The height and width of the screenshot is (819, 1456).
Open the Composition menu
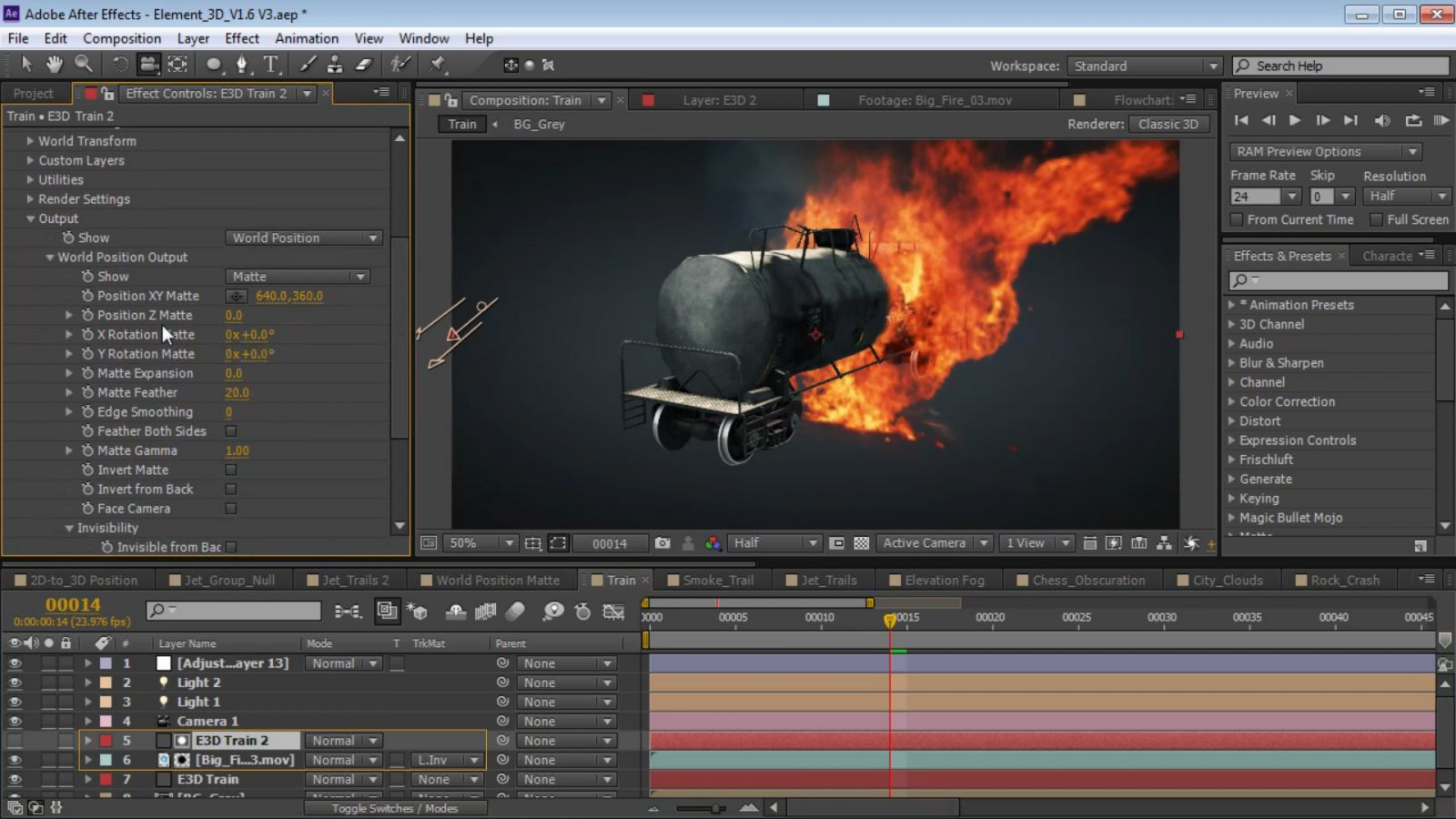(x=122, y=38)
